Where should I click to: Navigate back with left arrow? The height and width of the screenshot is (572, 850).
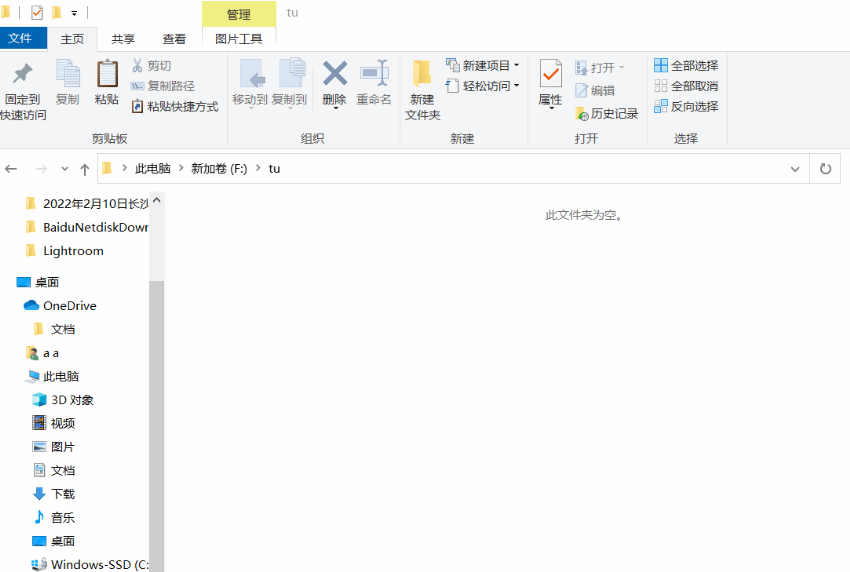pos(11,169)
